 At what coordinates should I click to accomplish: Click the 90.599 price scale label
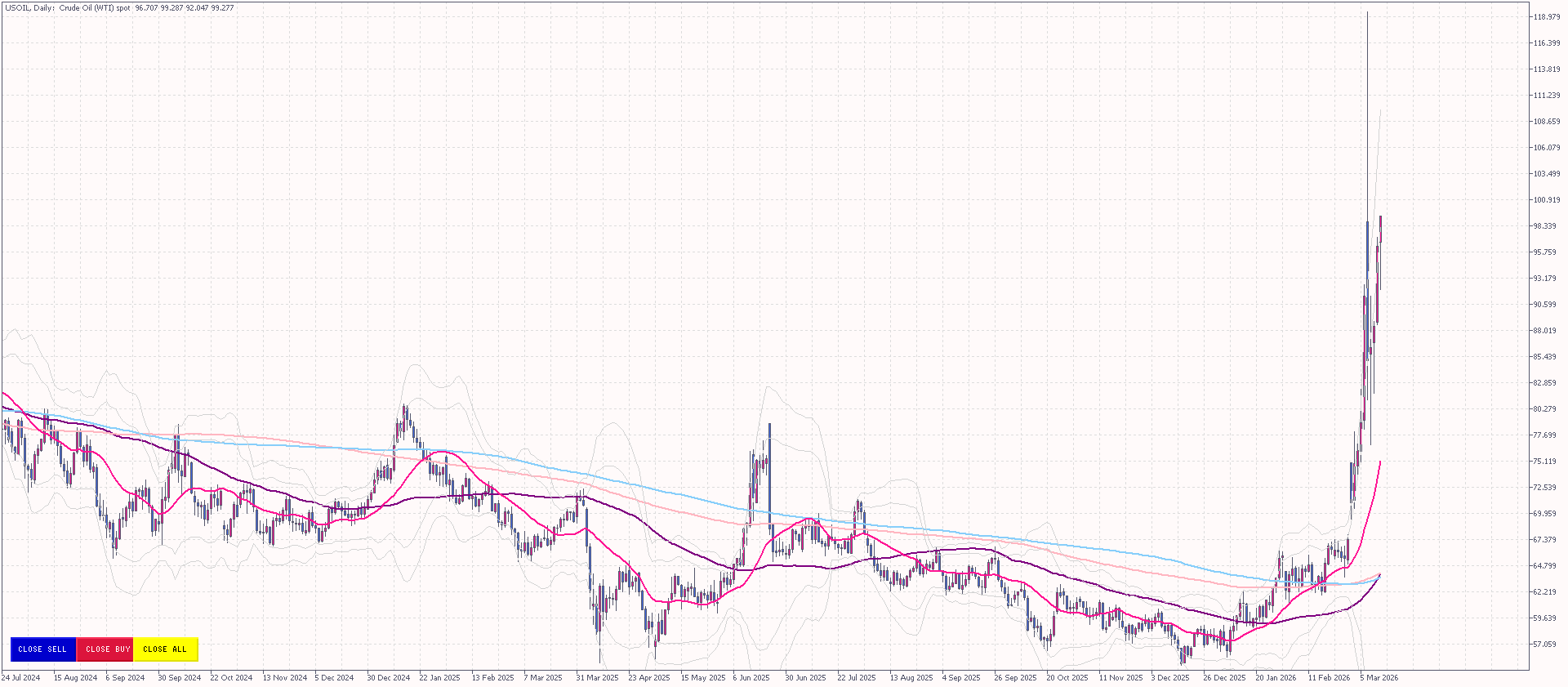click(x=1546, y=305)
